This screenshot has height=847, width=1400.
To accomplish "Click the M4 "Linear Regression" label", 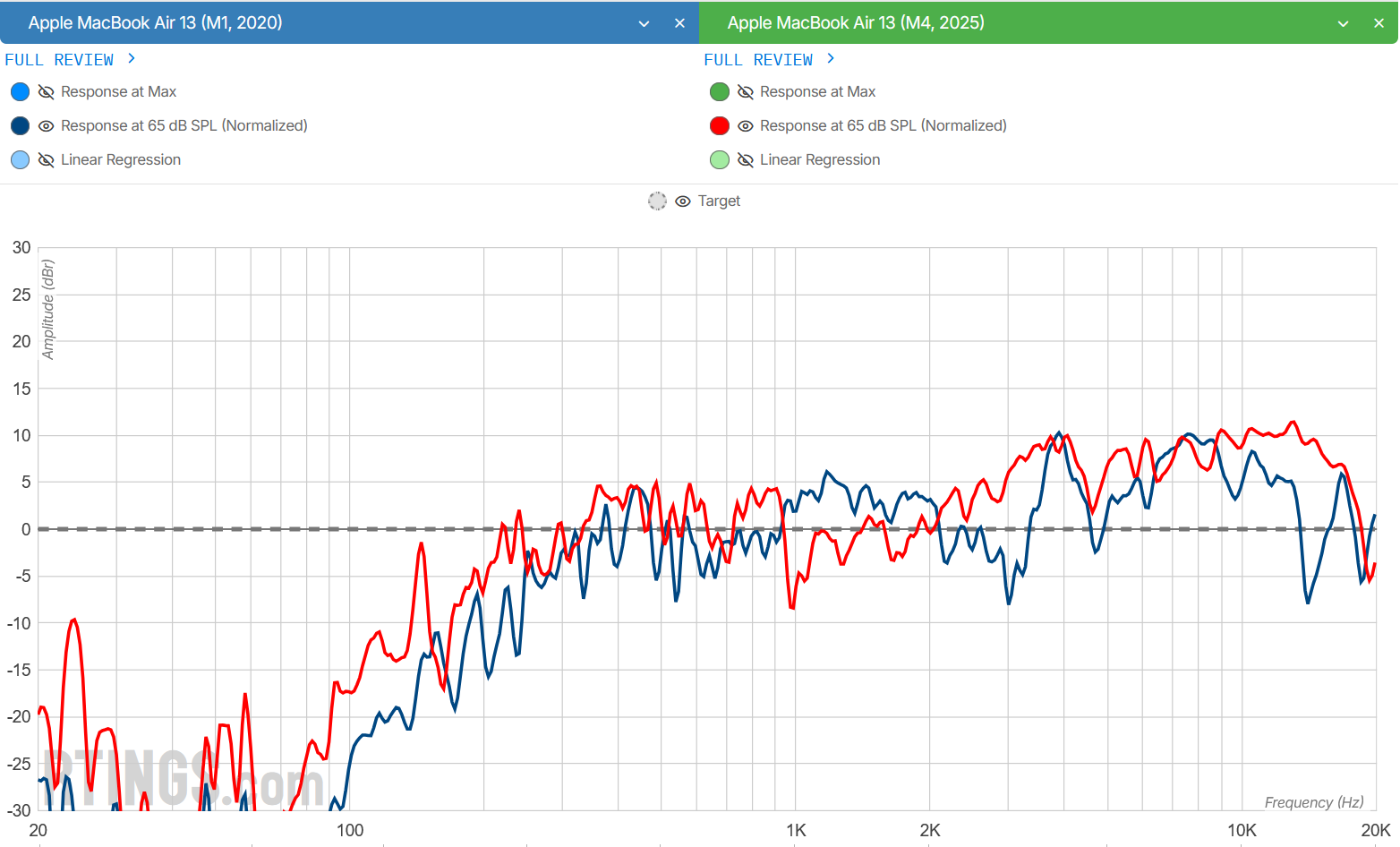I will pyautogui.click(x=820, y=160).
